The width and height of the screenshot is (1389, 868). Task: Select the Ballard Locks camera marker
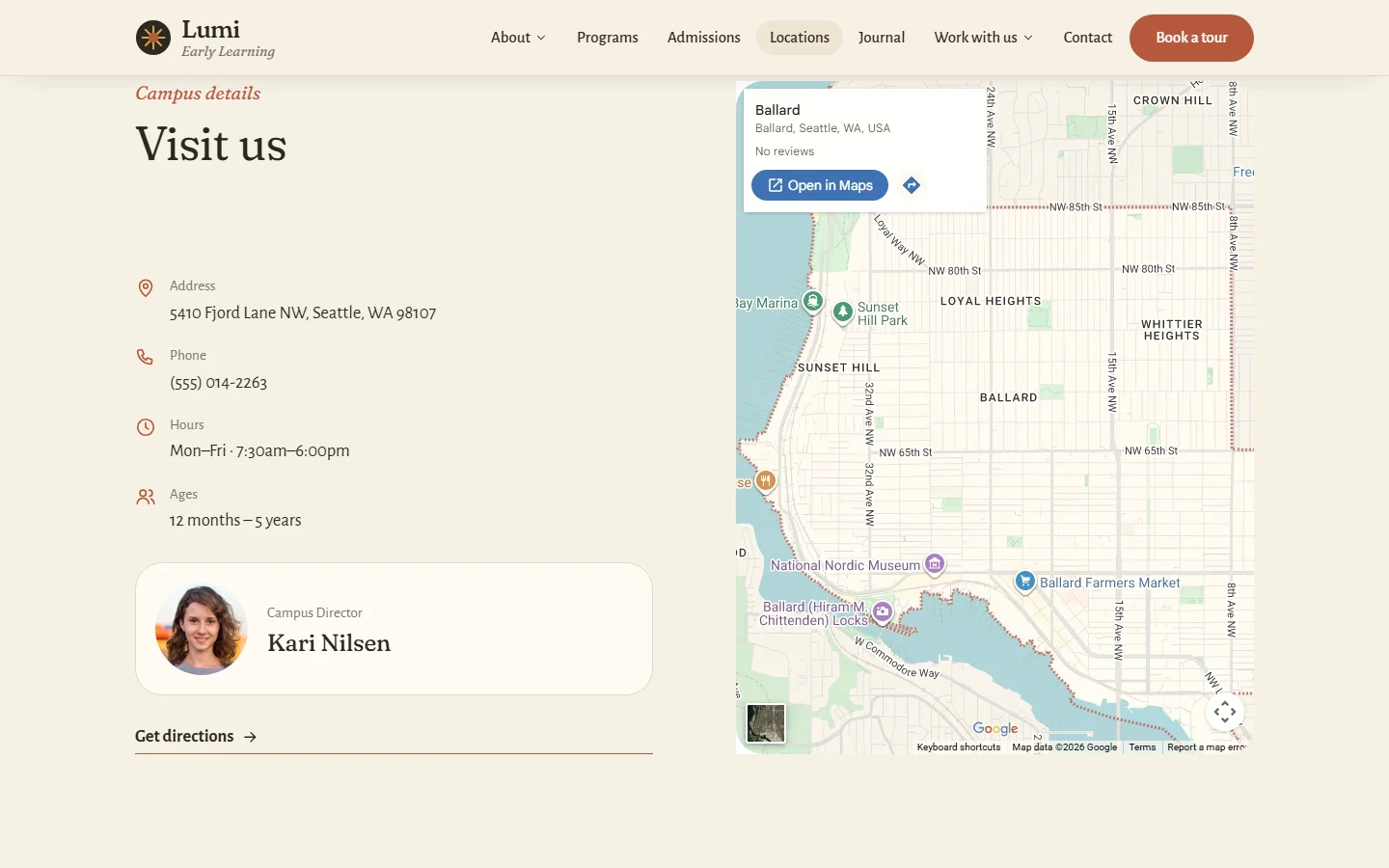tap(883, 611)
